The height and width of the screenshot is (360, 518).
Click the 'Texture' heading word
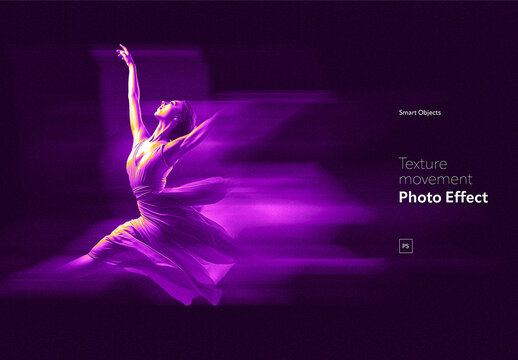pos(423,164)
